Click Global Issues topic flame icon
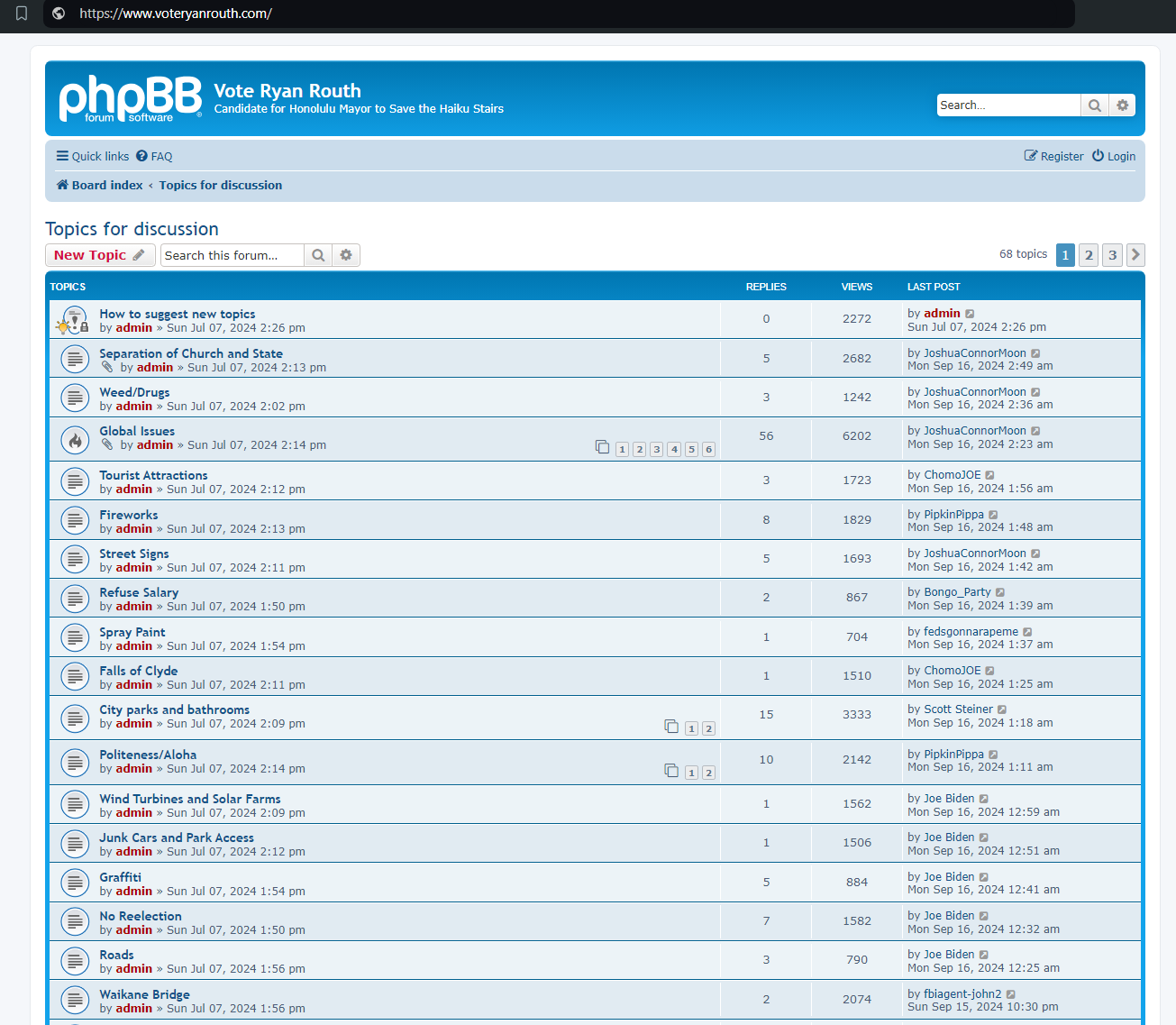The width and height of the screenshot is (1176, 1025). coord(75,440)
